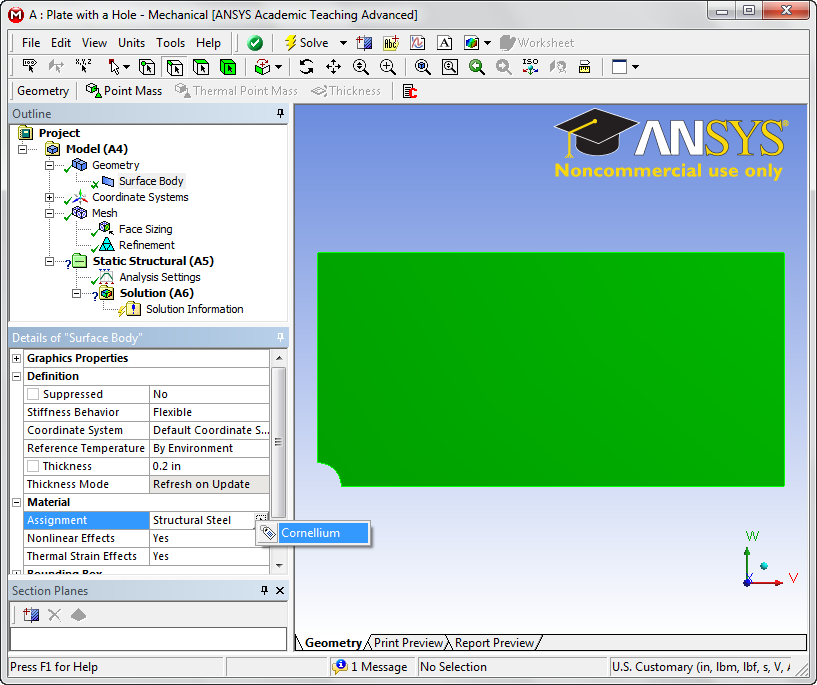Close the Section Planes panel
The image size is (817, 685).
tap(280, 590)
